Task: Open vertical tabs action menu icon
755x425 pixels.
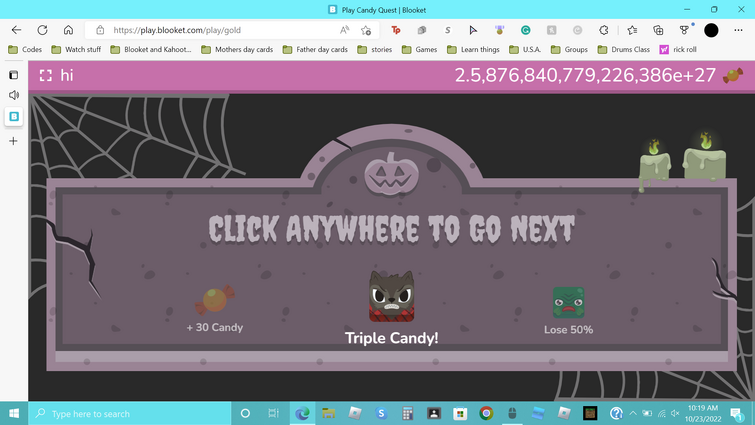Action: [x=14, y=75]
